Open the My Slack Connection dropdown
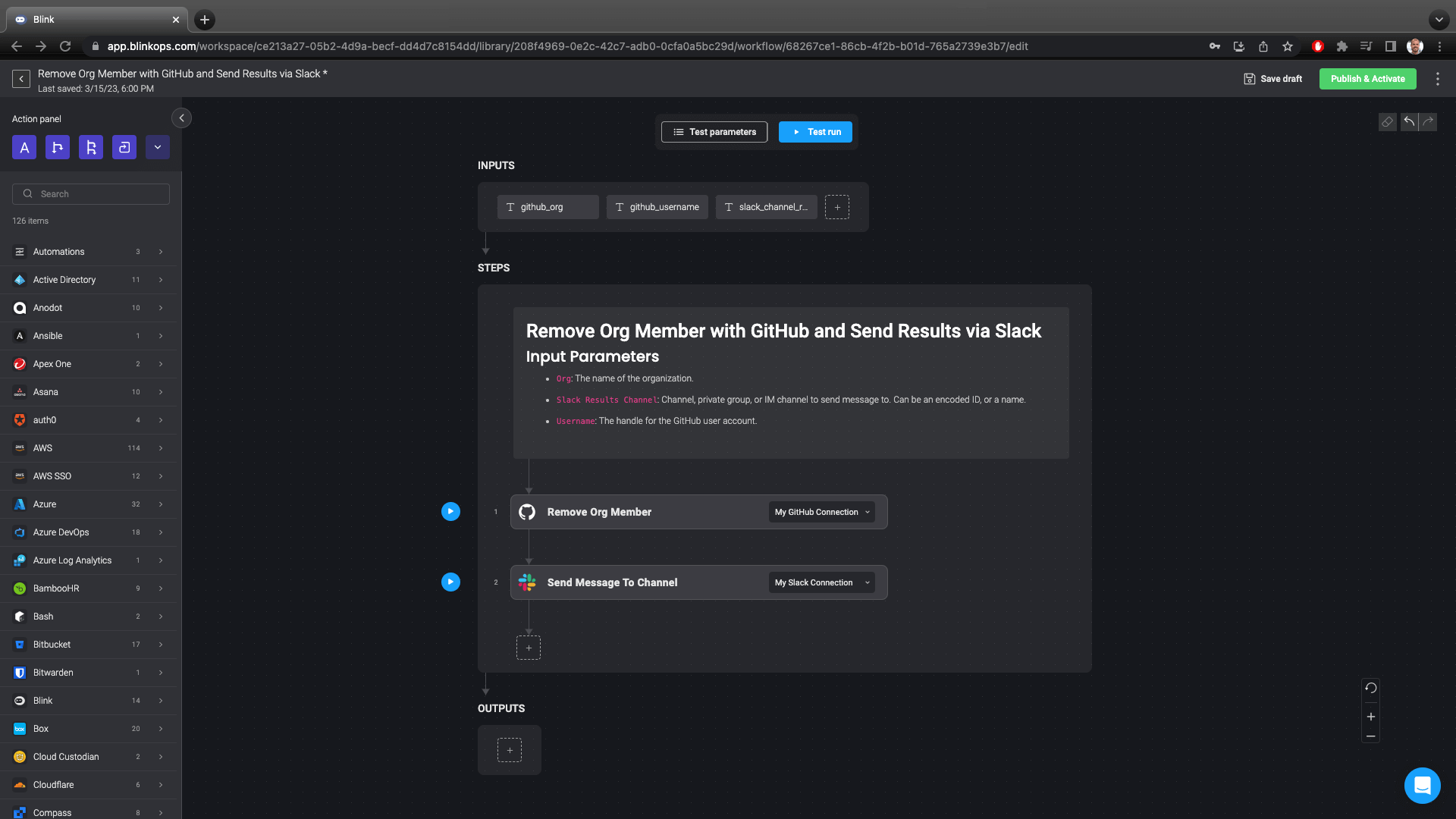 tap(822, 582)
